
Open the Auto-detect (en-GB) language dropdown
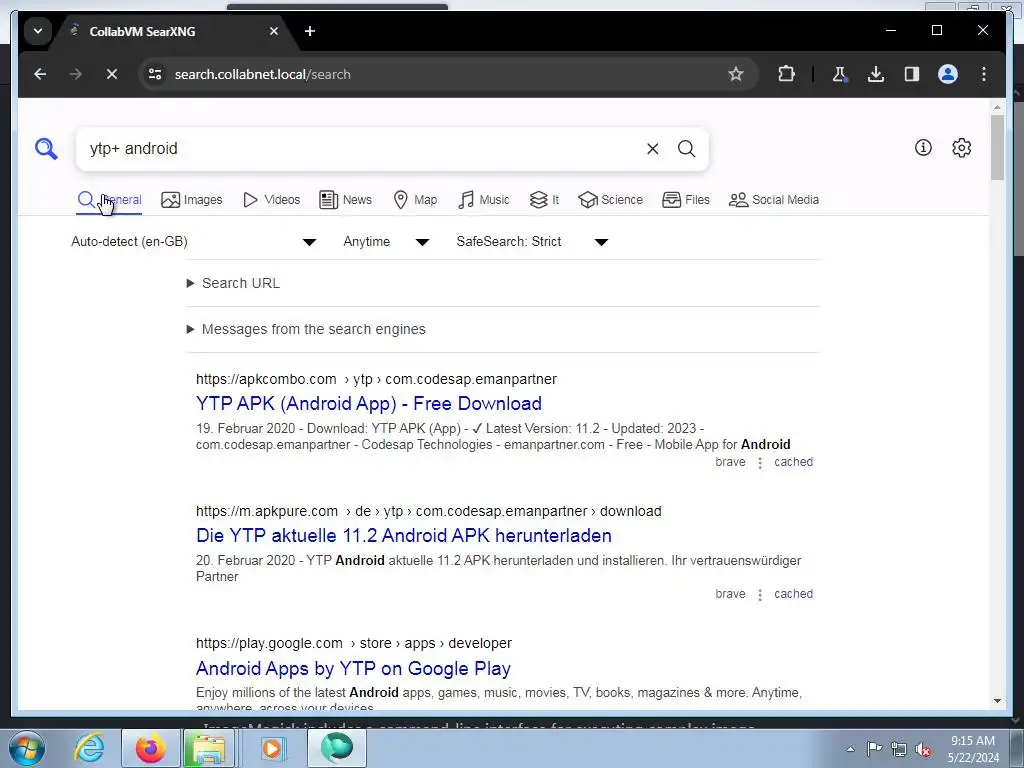[193, 242]
